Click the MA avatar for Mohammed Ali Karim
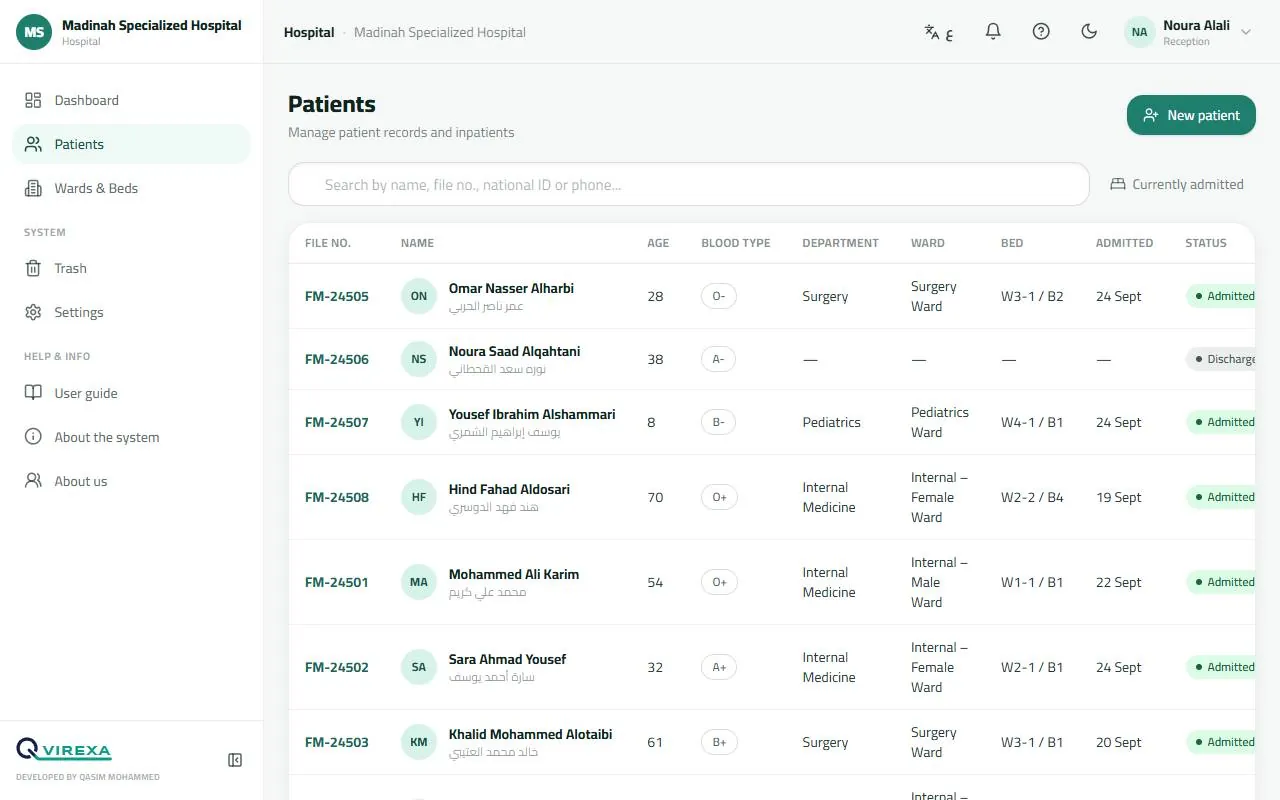 (x=419, y=582)
